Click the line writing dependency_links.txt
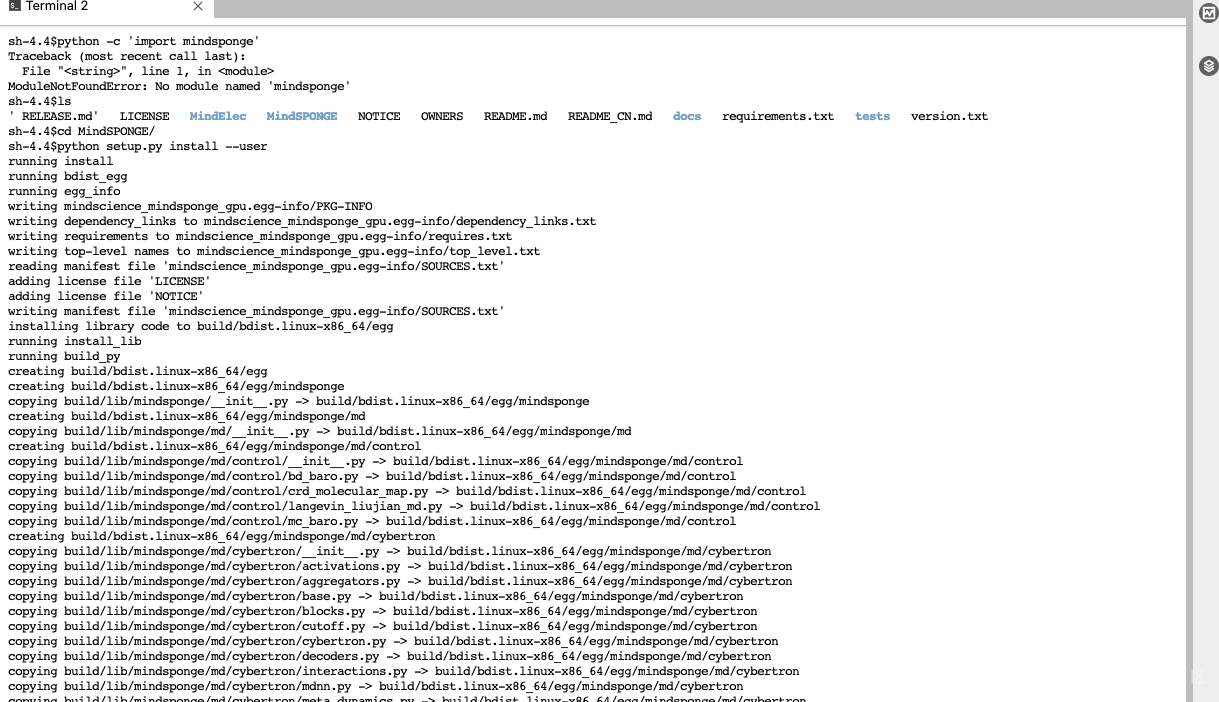 [x=302, y=221]
